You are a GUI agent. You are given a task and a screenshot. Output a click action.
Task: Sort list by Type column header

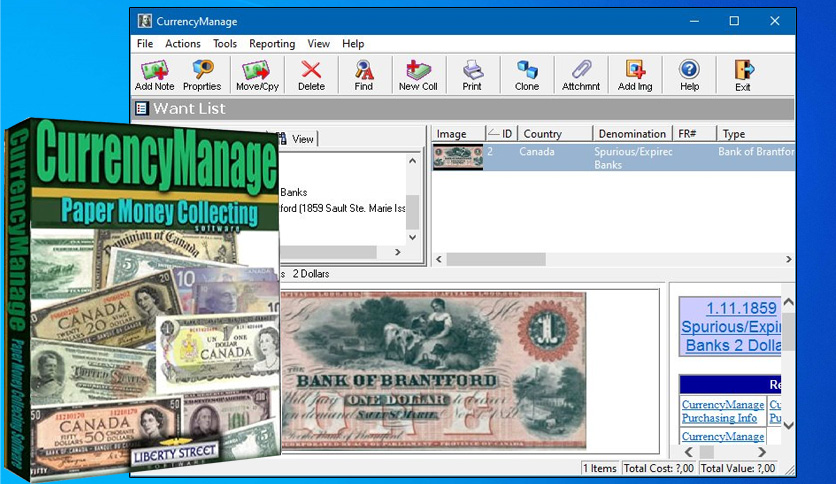(x=755, y=133)
